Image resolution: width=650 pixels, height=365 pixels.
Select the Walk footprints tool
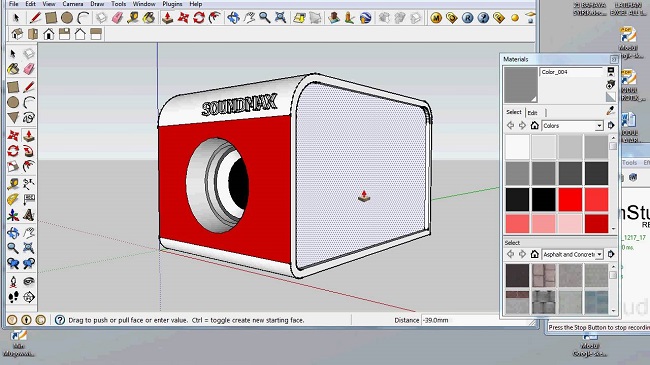pyautogui.click(x=13, y=297)
